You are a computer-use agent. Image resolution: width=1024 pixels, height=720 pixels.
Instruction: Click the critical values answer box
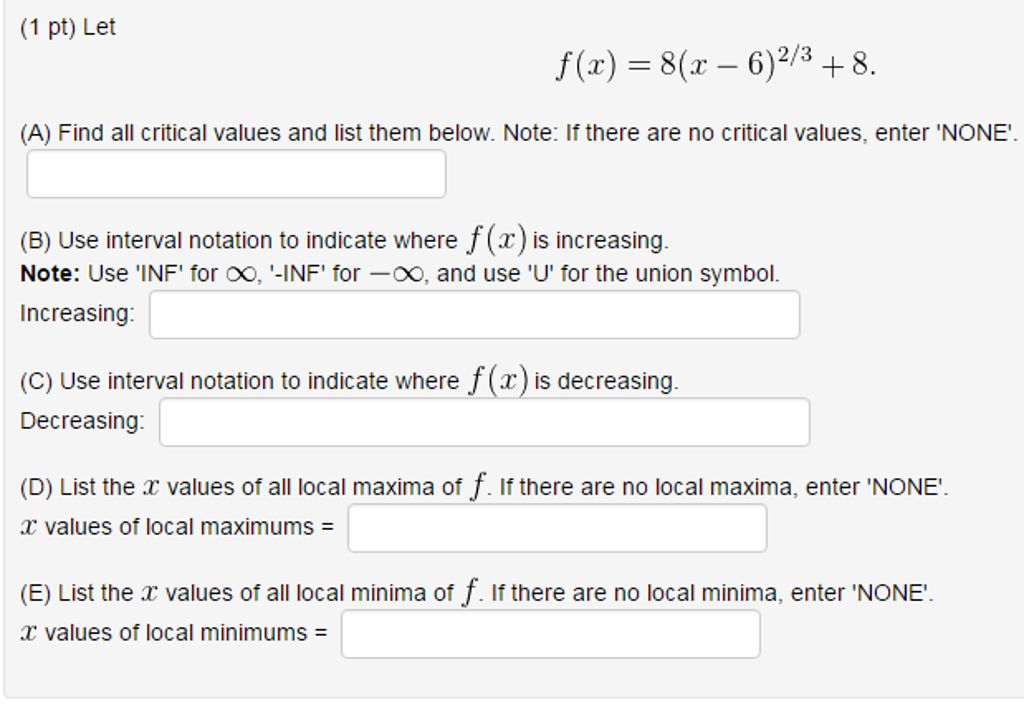click(237, 174)
